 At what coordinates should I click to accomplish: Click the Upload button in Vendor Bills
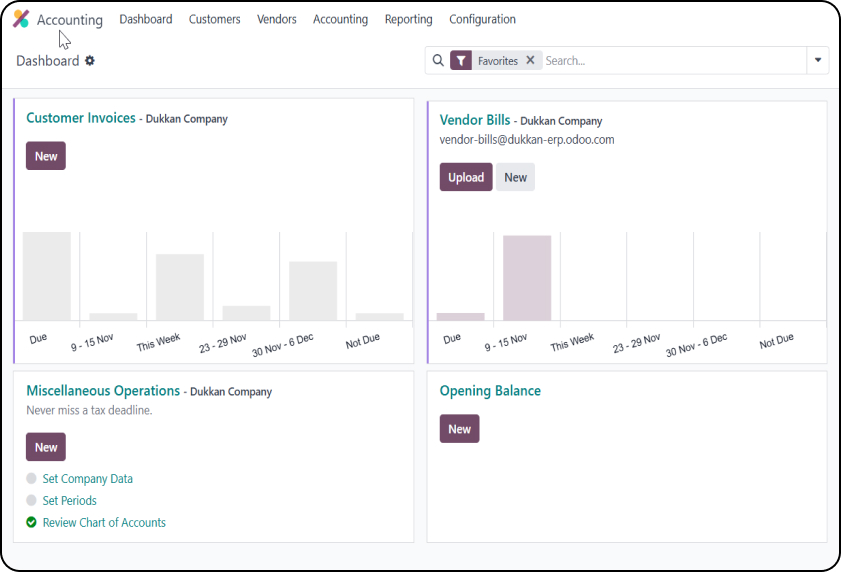(465, 178)
